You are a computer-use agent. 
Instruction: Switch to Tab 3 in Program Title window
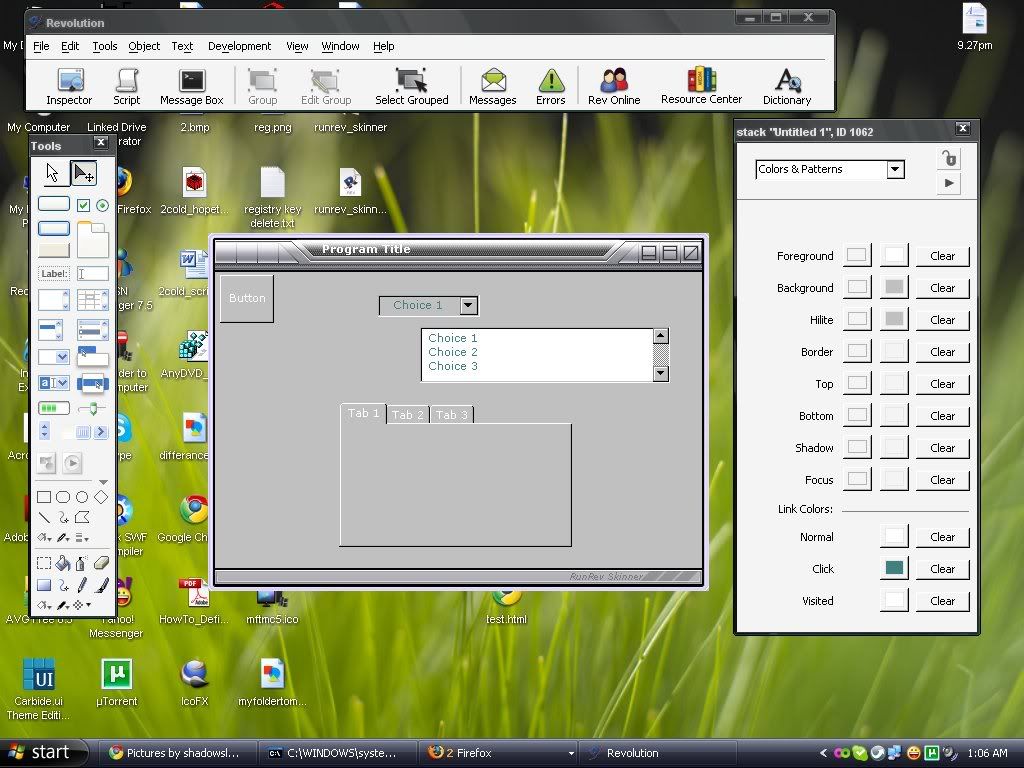point(452,415)
